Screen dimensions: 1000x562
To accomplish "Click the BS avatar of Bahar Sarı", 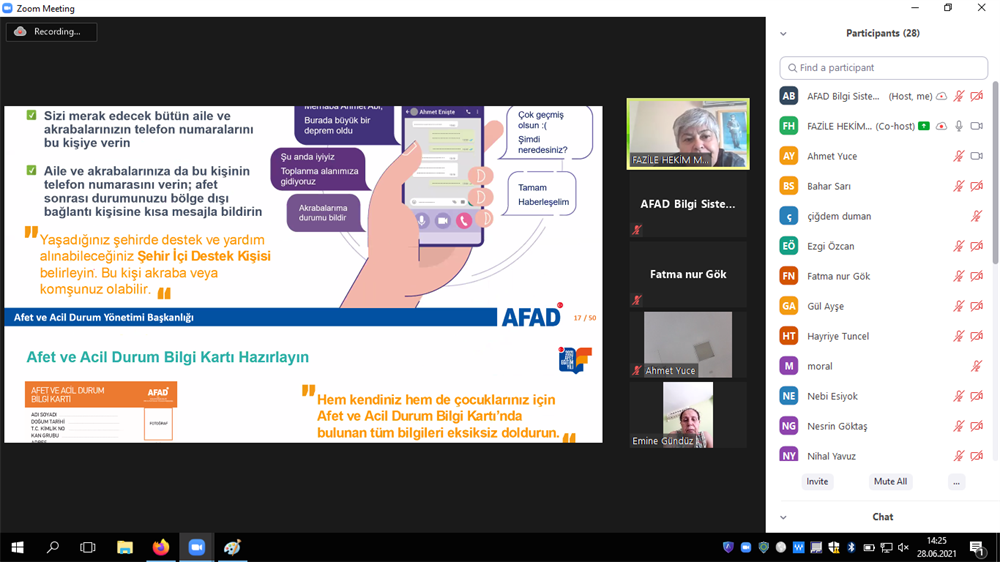I will pos(789,186).
